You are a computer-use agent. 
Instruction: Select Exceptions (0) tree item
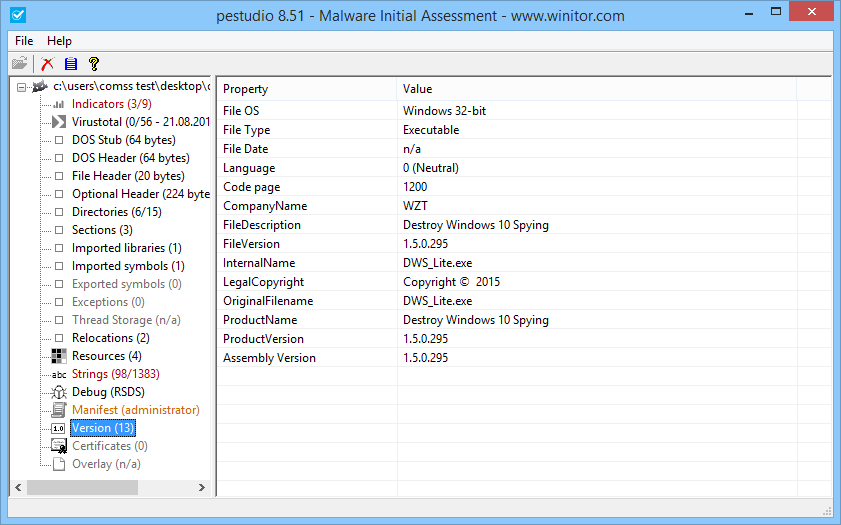108,302
